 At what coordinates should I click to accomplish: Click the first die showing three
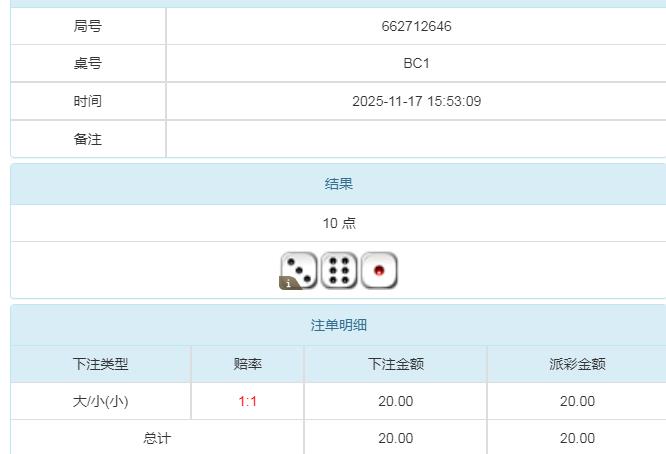(x=298, y=271)
